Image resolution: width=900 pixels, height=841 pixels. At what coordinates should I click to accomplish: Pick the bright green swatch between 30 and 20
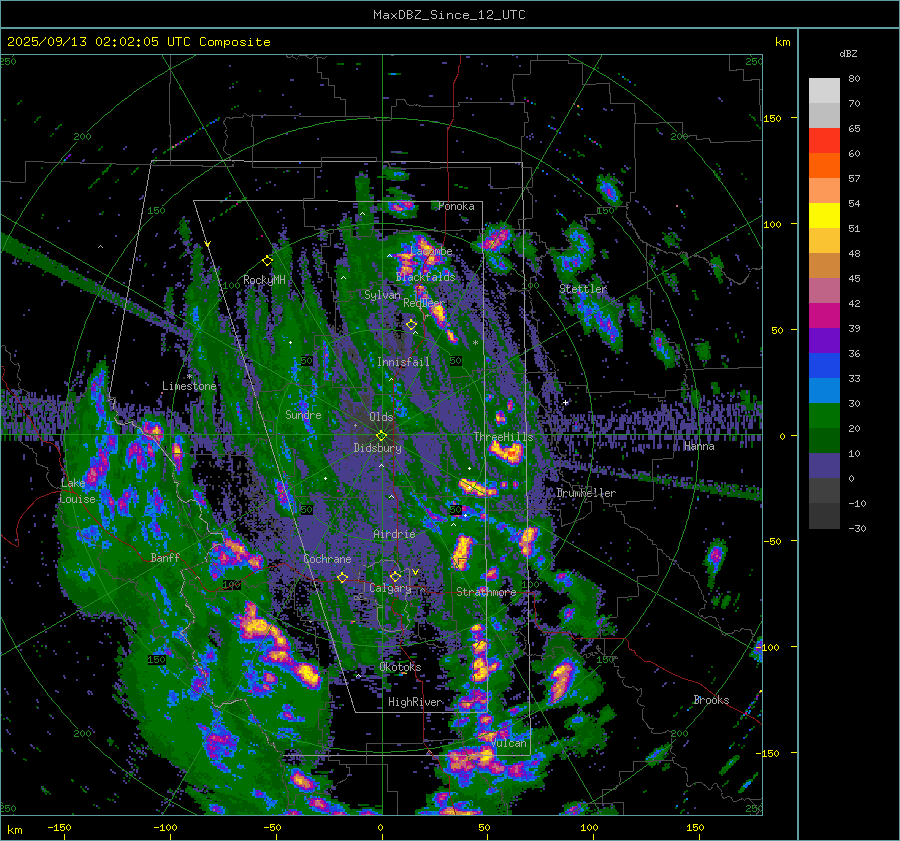tap(824, 416)
